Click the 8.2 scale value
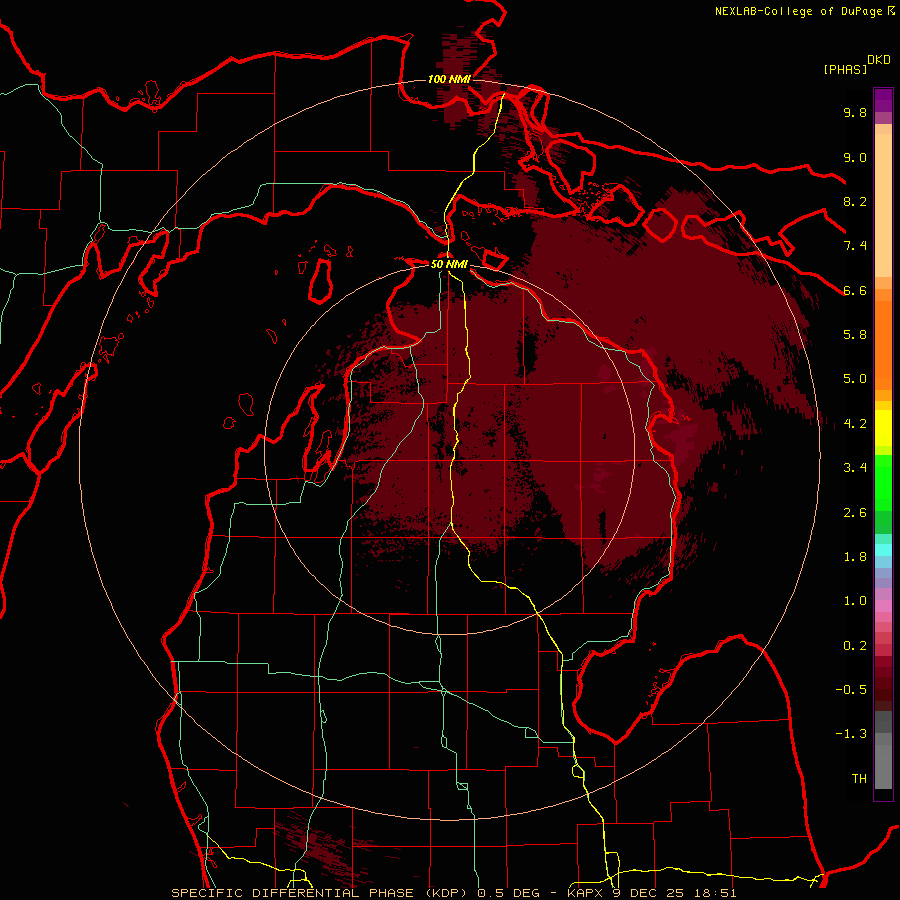The image size is (900, 900). point(855,201)
